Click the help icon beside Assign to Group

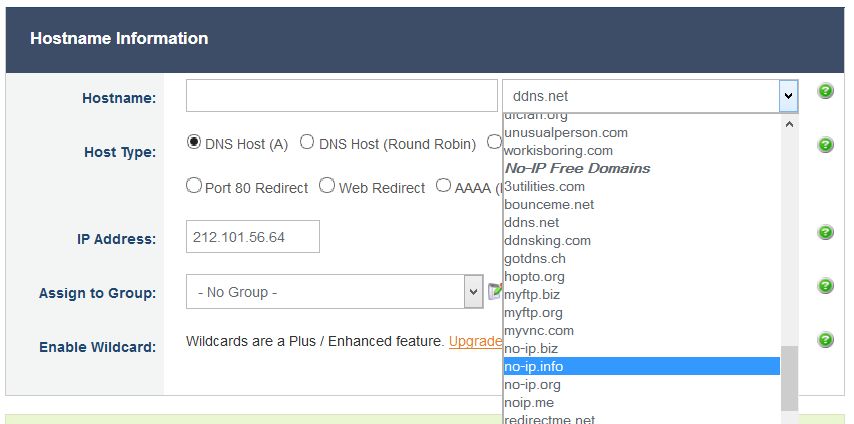tap(825, 286)
